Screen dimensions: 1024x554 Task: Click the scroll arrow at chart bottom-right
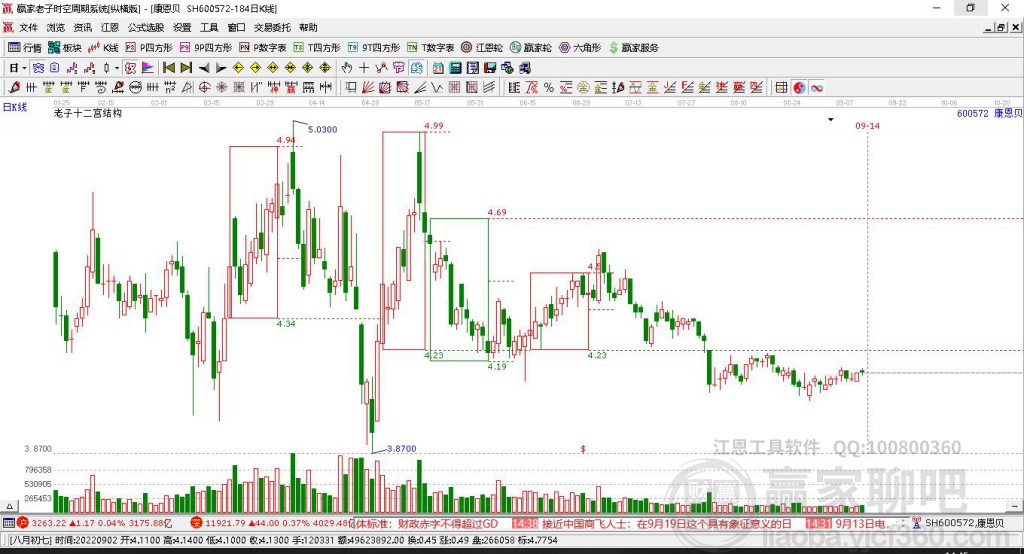coord(1015,506)
